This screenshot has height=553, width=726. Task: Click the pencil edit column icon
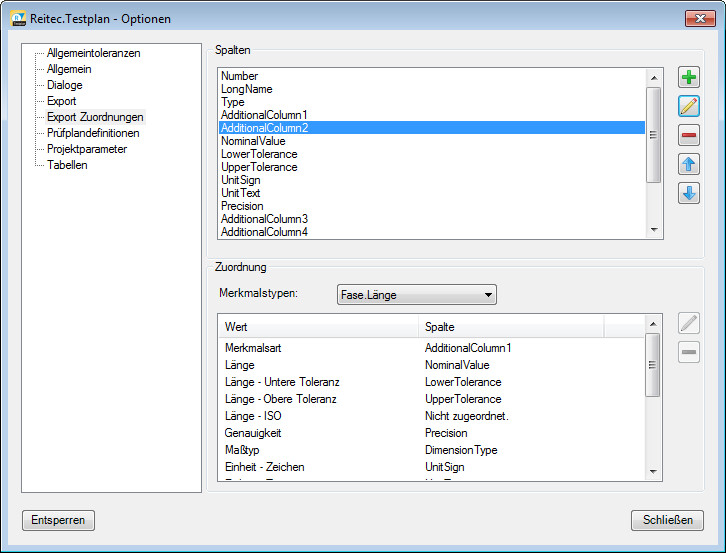click(689, 106)
